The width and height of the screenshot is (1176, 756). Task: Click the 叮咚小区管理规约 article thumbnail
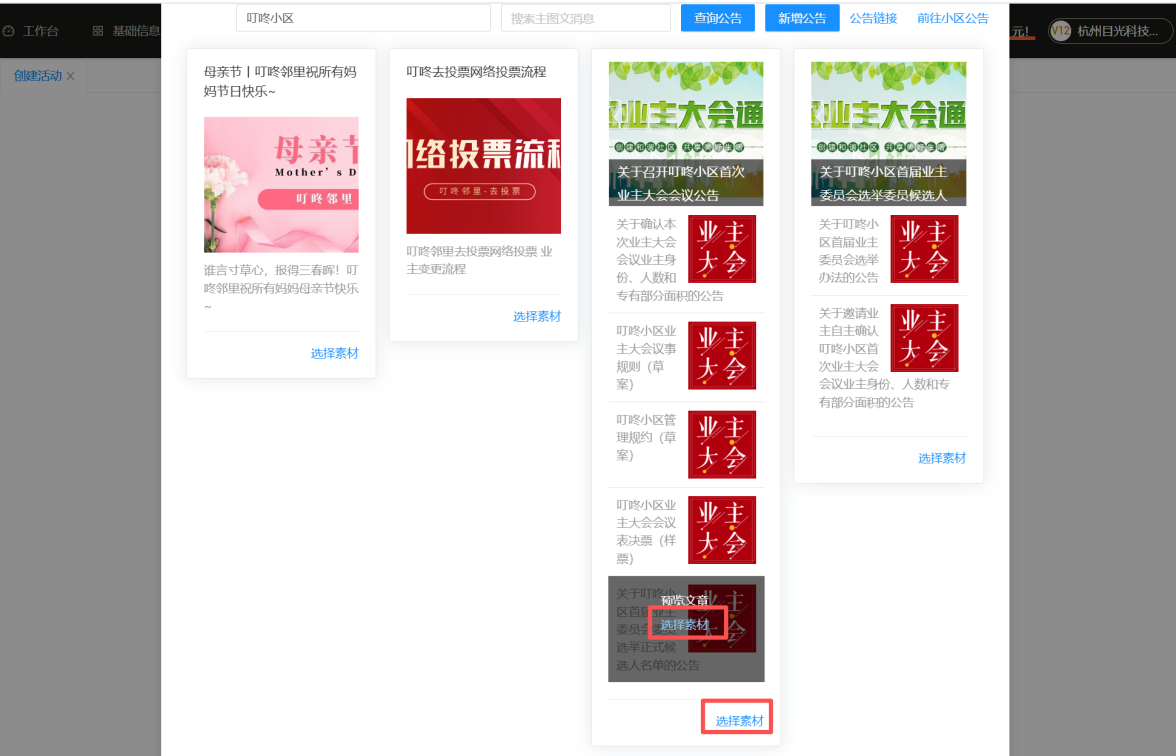click(x=722, y=444)
